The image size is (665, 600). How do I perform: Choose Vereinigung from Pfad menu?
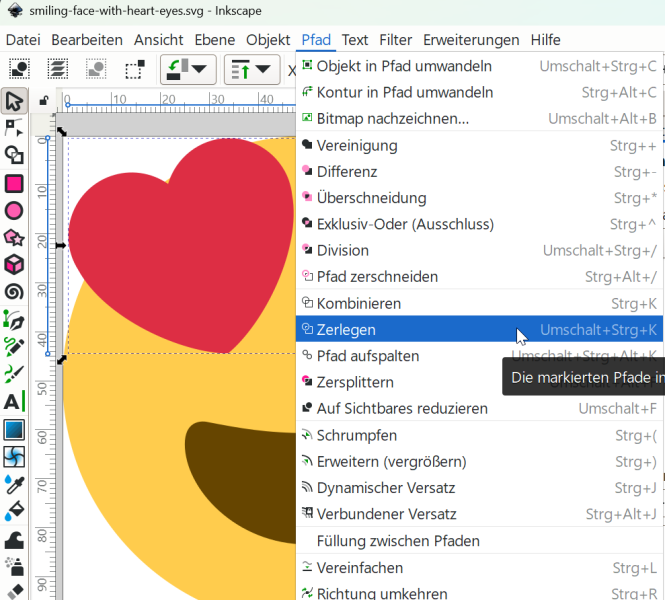[479, 145]
